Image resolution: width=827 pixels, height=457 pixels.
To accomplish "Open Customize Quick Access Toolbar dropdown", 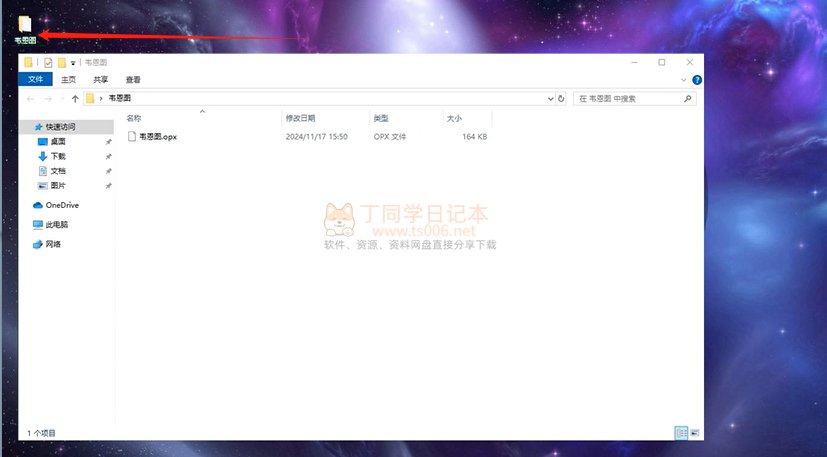I will (73, 63).
